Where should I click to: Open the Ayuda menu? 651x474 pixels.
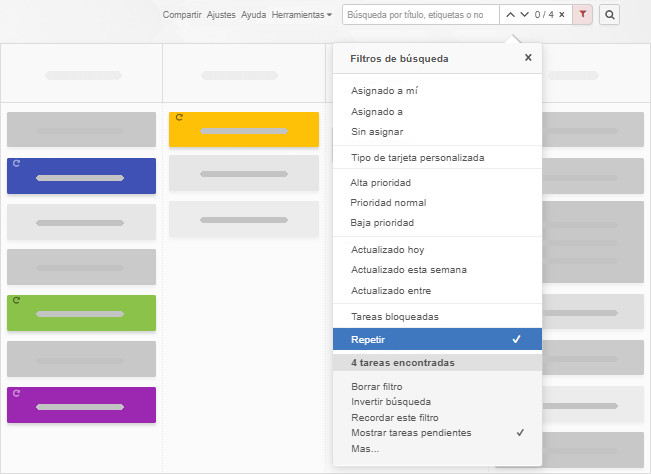coord(254,15)
